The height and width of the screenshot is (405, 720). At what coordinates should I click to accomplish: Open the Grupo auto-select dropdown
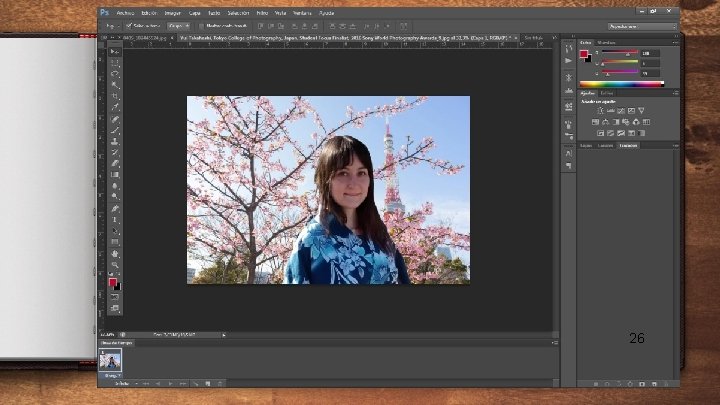point(179,26)
